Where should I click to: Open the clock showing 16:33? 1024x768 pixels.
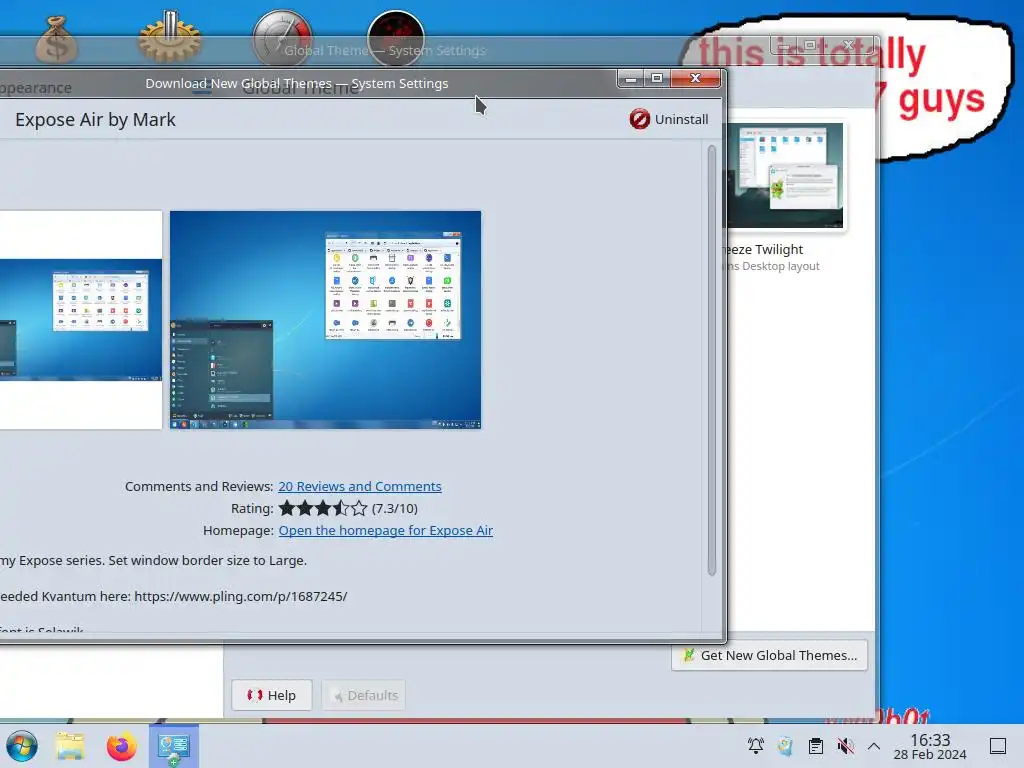pos(930,746)
